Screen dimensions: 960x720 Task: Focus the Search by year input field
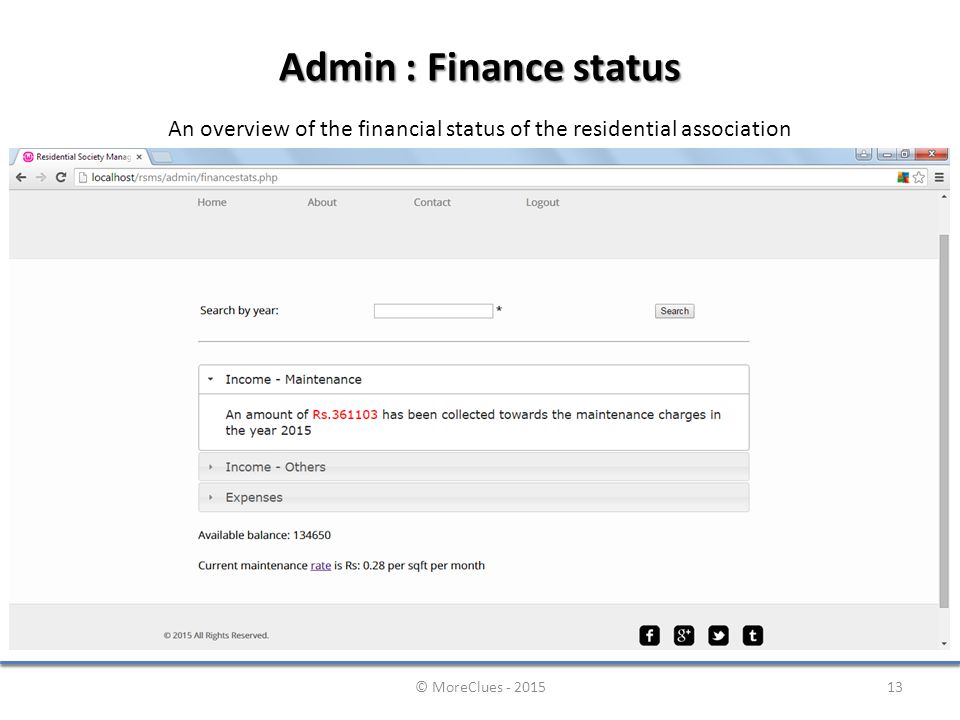pos(433,311)
